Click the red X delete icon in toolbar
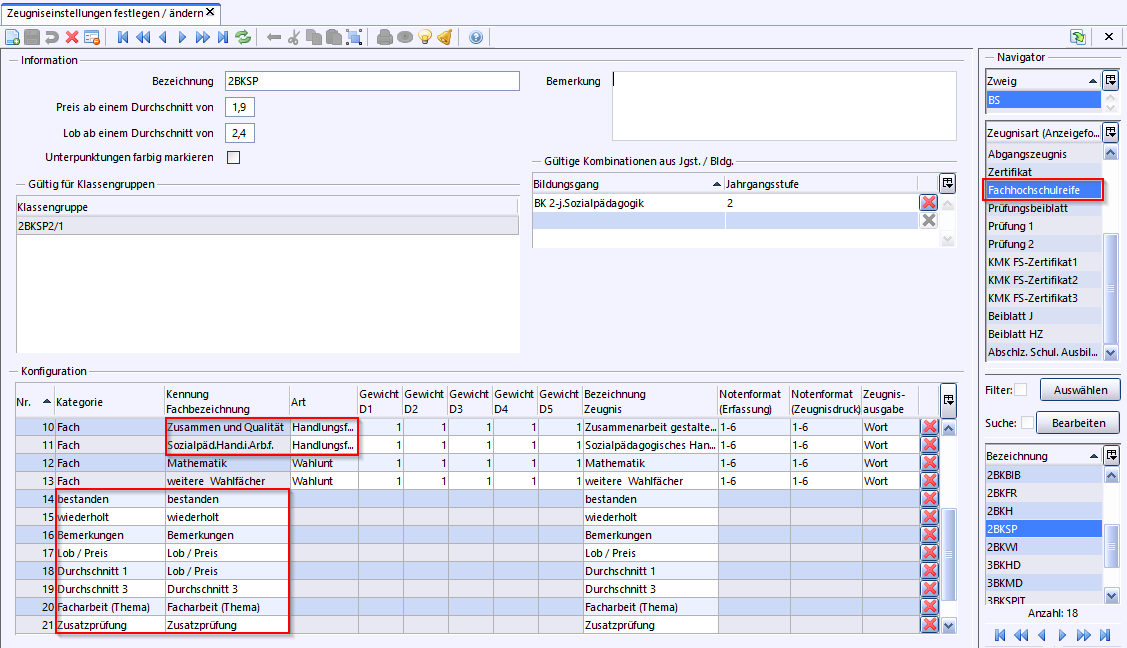Viewport: 1127px width, 648px height. click(x=72, y=37)
